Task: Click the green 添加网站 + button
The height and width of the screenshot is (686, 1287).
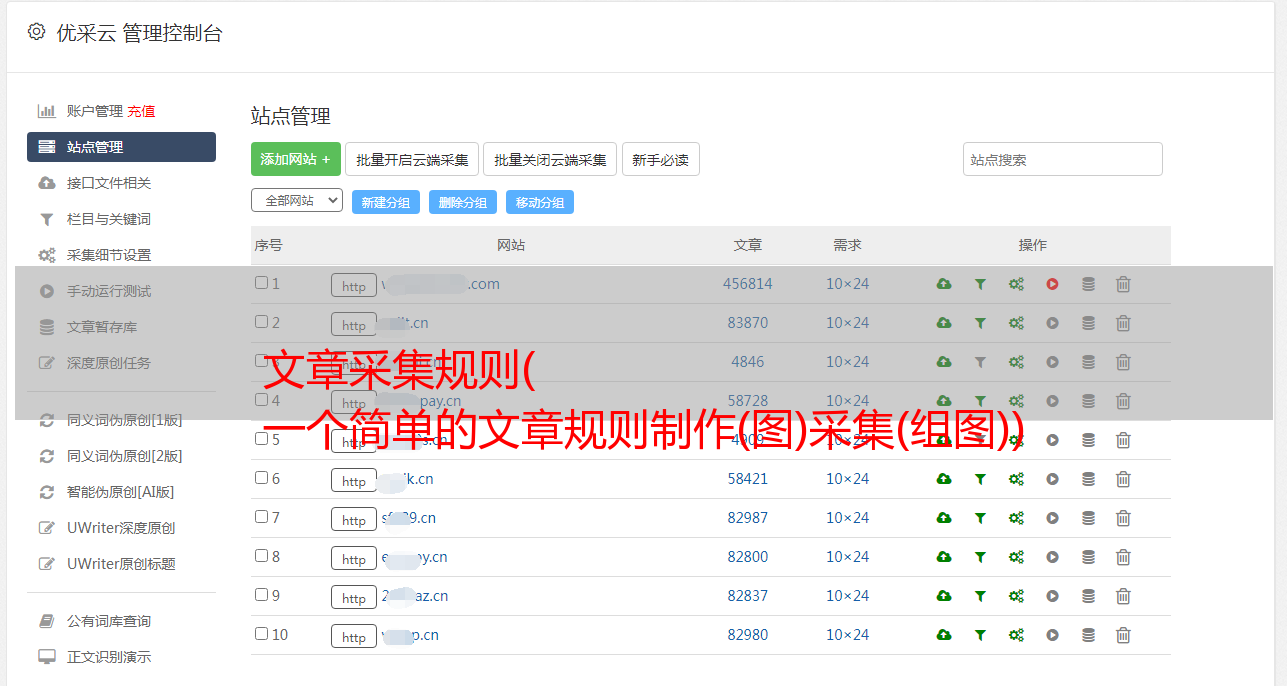Action: 296,159
